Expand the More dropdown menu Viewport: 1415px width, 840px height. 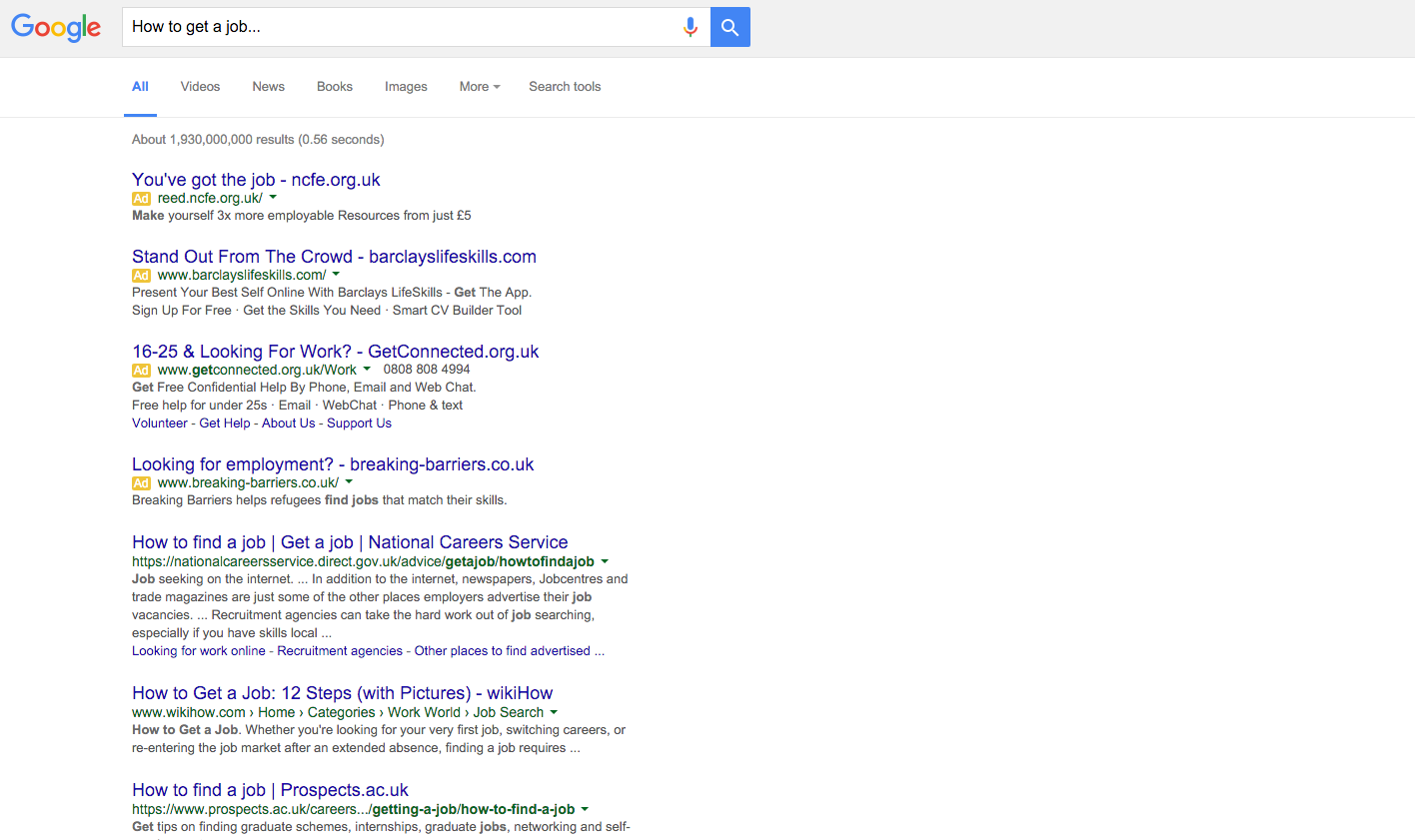(480, 87)
